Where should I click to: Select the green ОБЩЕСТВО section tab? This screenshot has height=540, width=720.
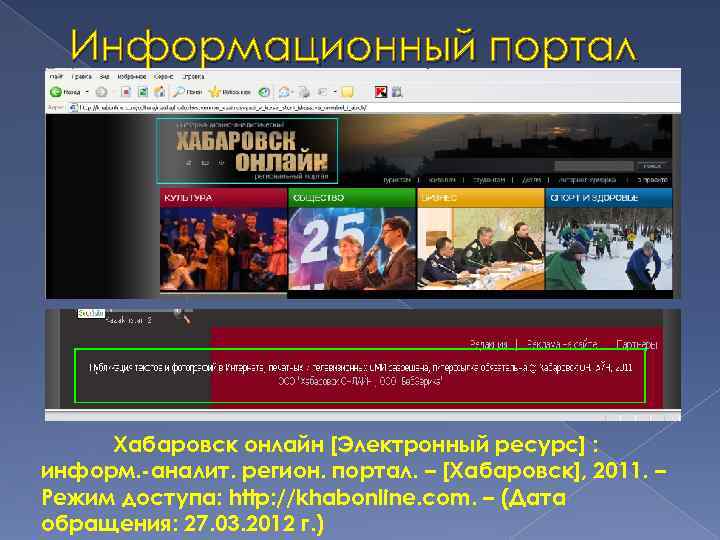tap(352, 198)
